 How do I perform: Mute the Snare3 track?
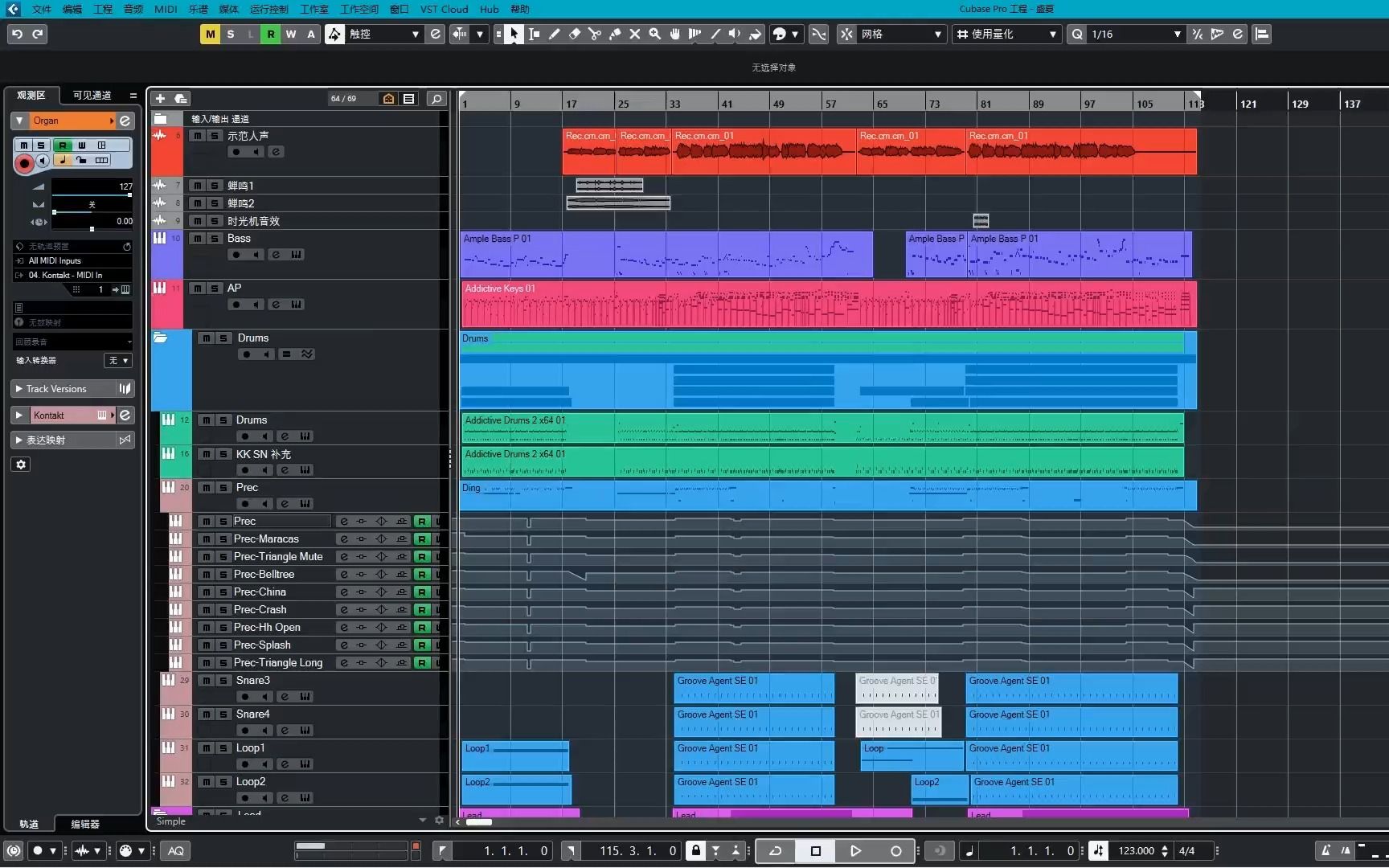click(x=207, y=681)
